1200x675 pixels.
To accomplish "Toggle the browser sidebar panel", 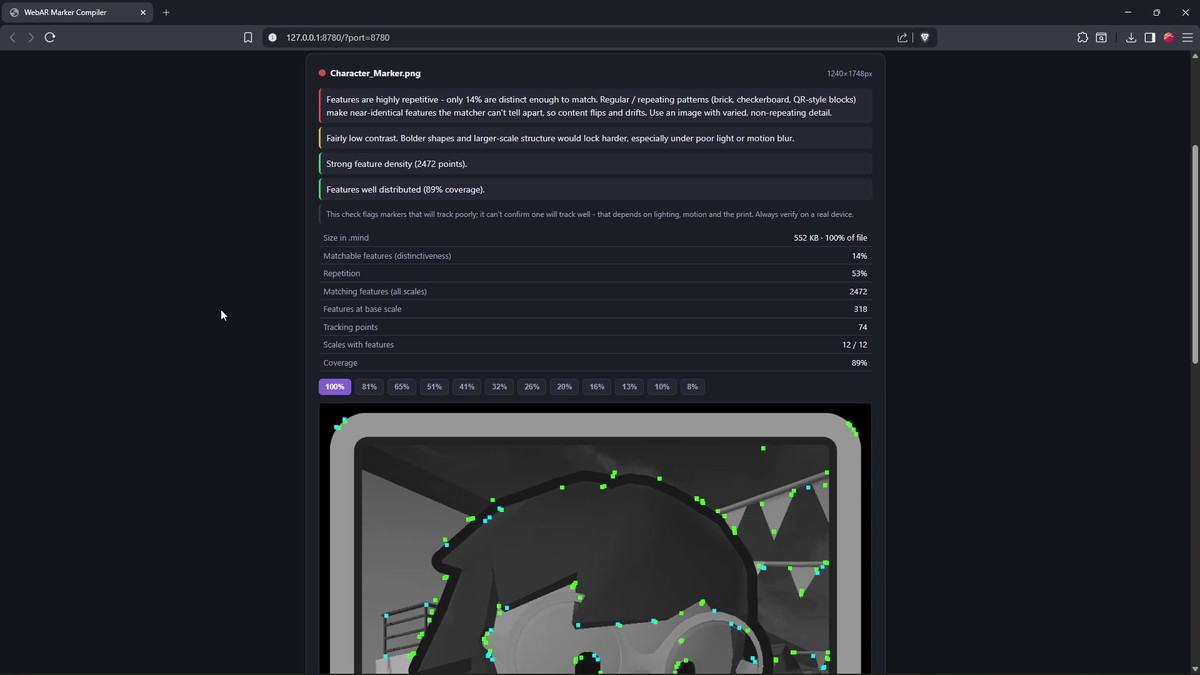I will tap(1150, 37).
